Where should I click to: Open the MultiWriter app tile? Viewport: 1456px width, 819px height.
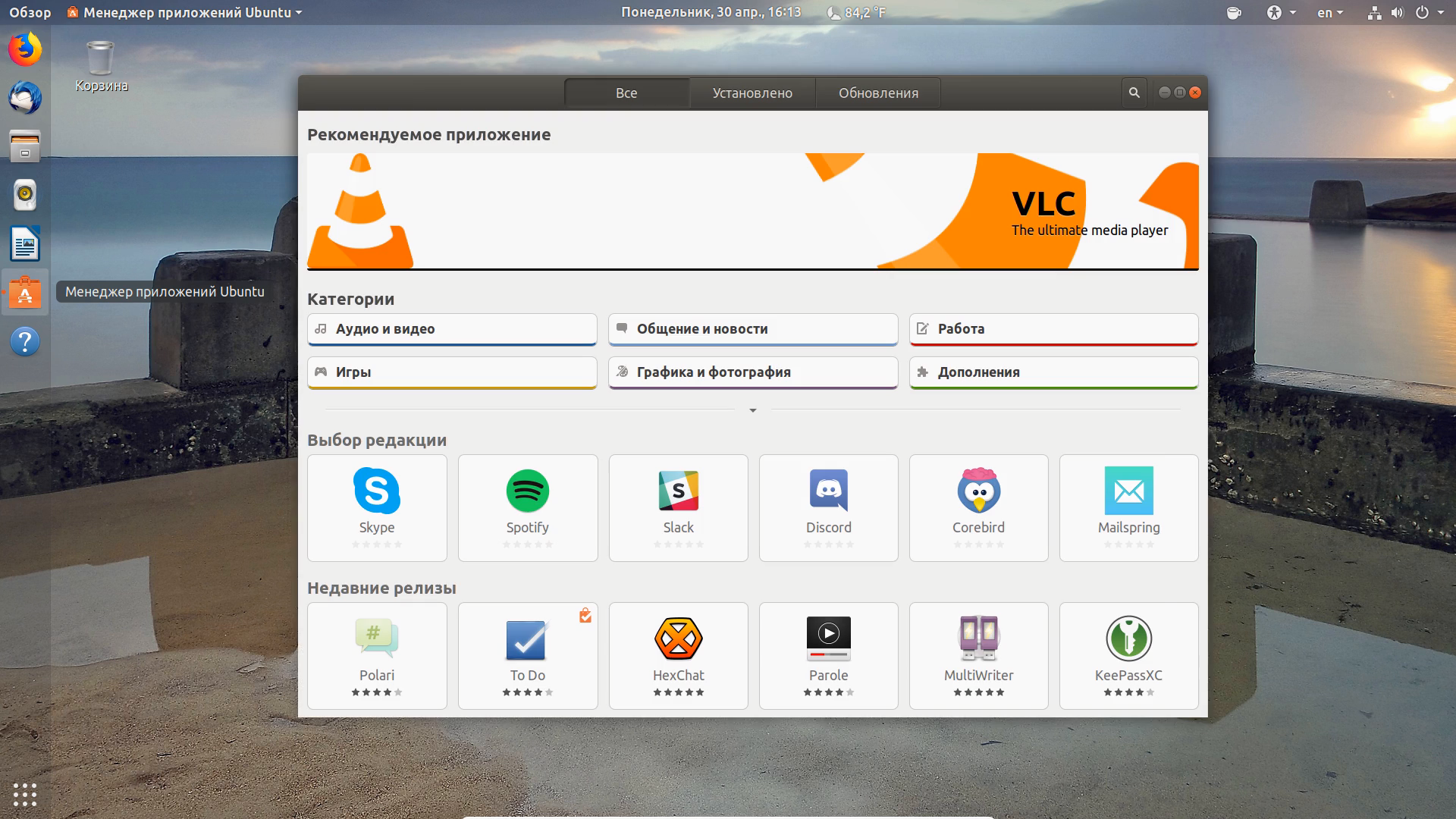978,656
